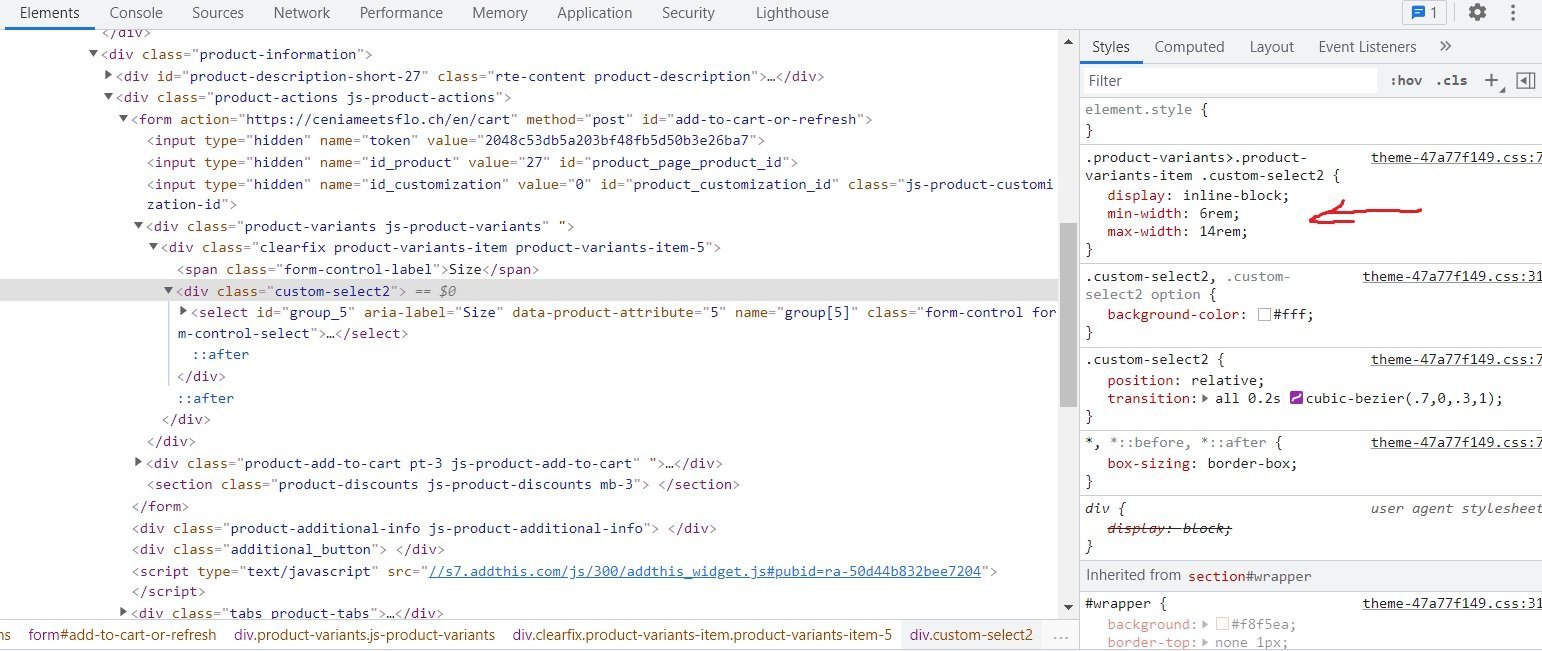This screenshot has width=1542, height=651.
Task: Select the form-control-label Size span row
Action: [358, 269]
